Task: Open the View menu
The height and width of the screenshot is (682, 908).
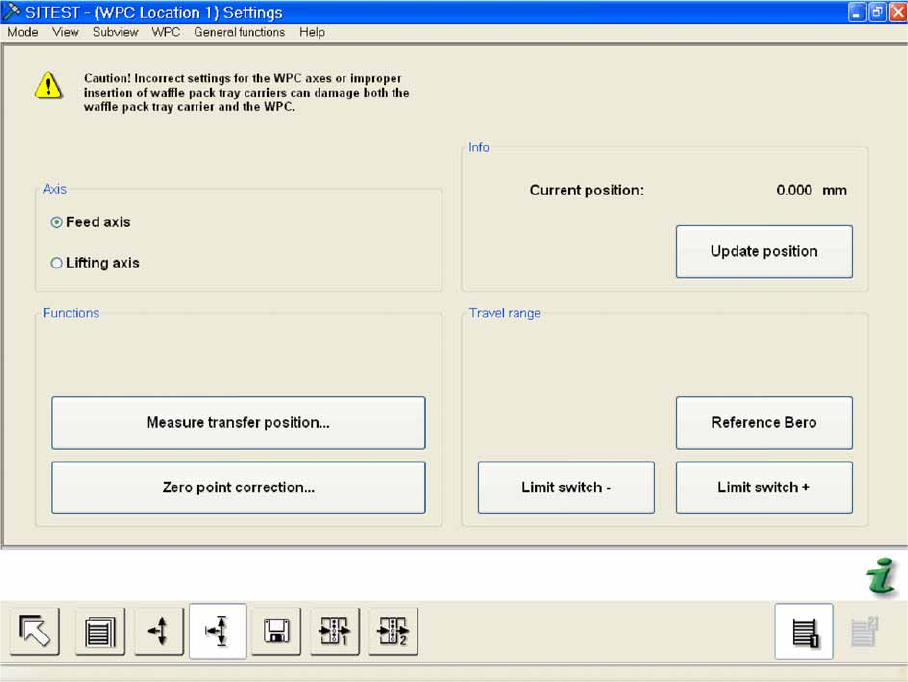Action: (x=65, y=32)
